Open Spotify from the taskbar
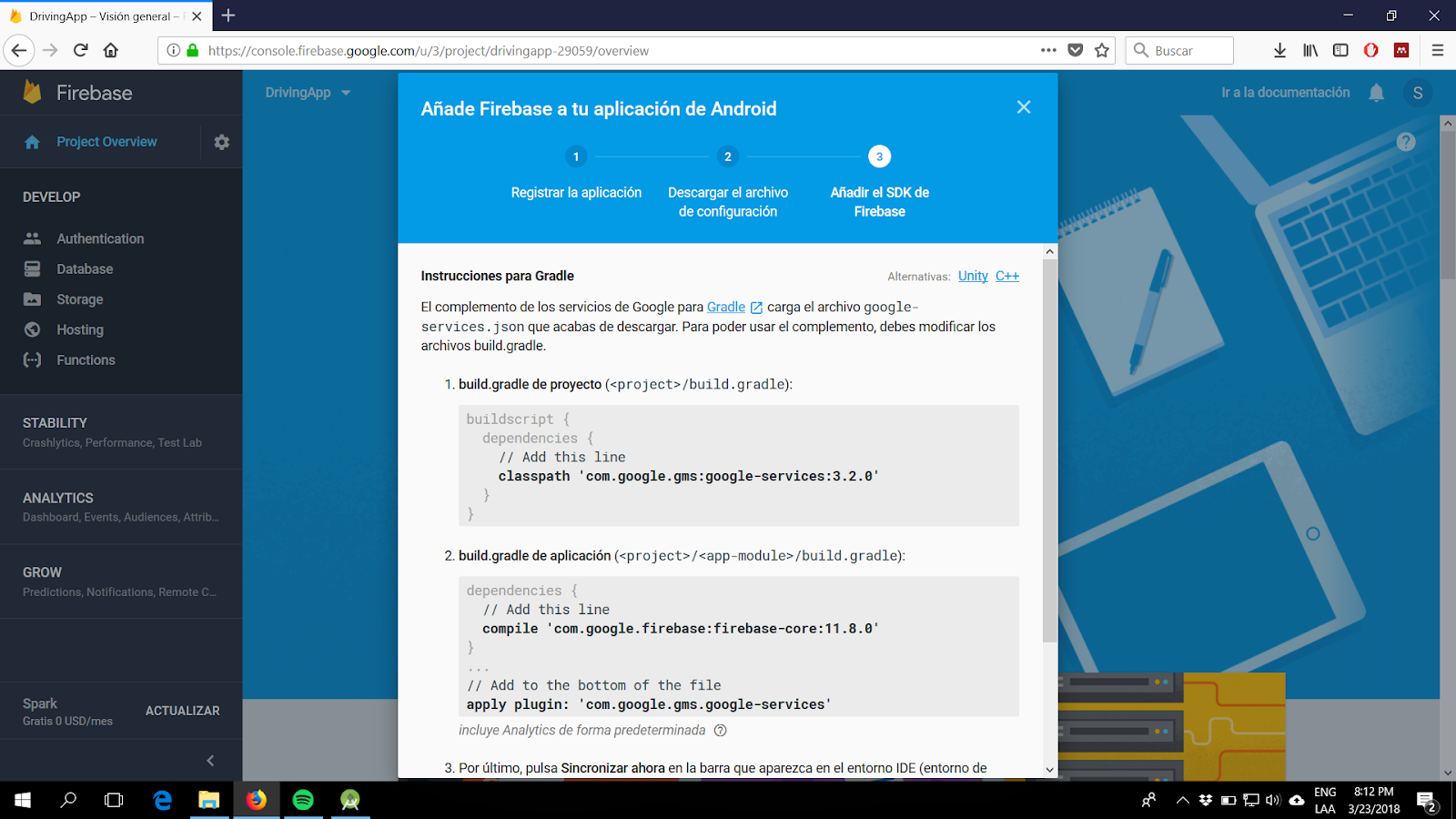Screen dimensions: 1456x819 click(303, 800)
